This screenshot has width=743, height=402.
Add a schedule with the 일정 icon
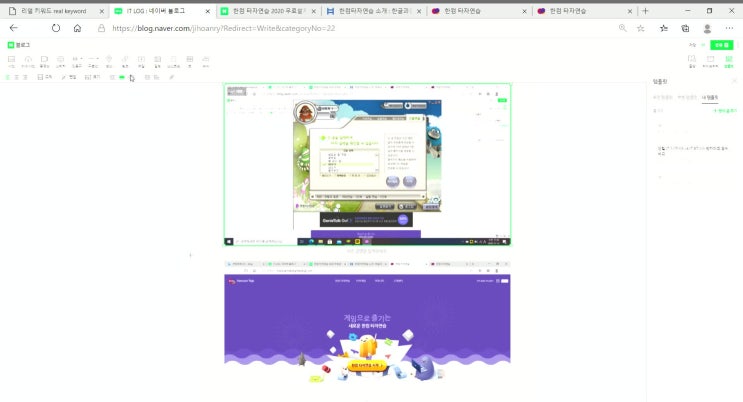click(x=157, y=61)
